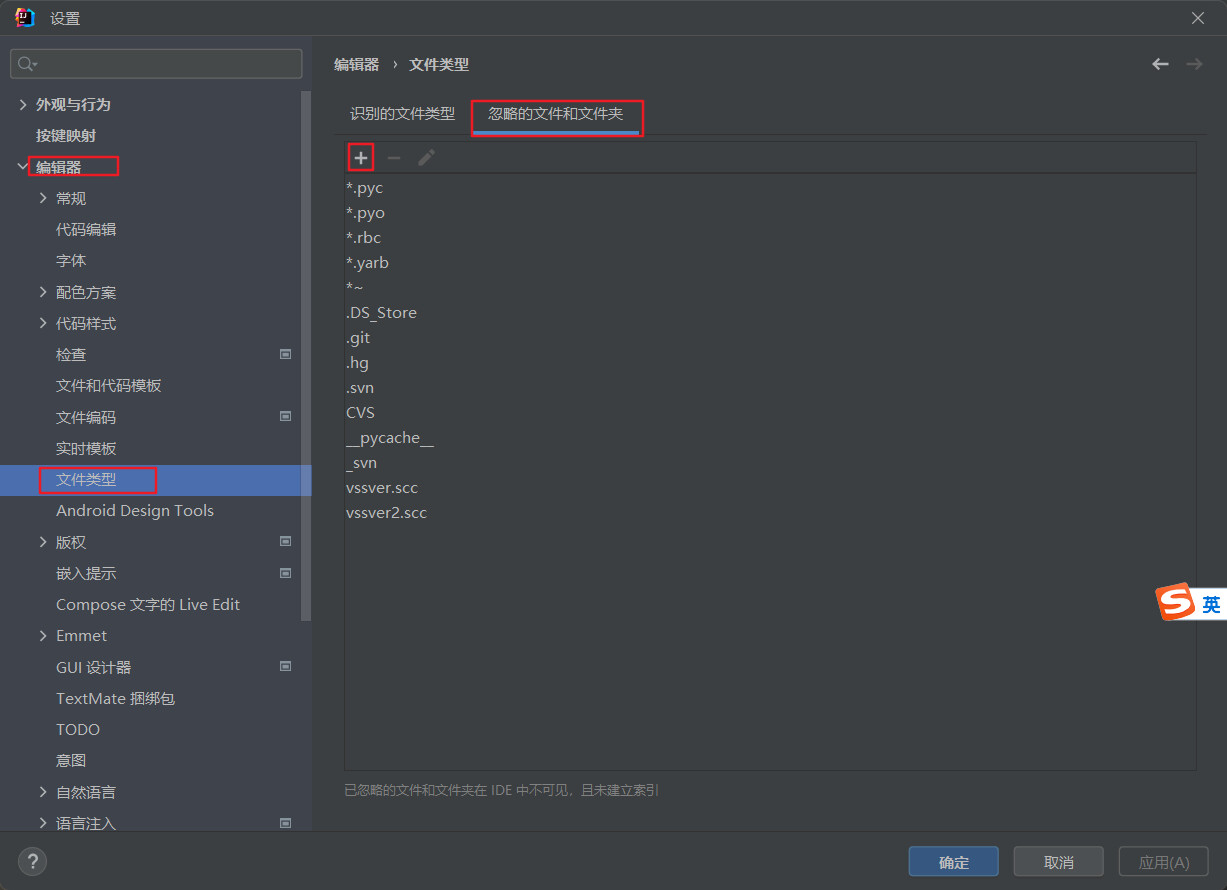Click the settings tree vertical scrollbar

pyautogui.click(x=306, y=355)
